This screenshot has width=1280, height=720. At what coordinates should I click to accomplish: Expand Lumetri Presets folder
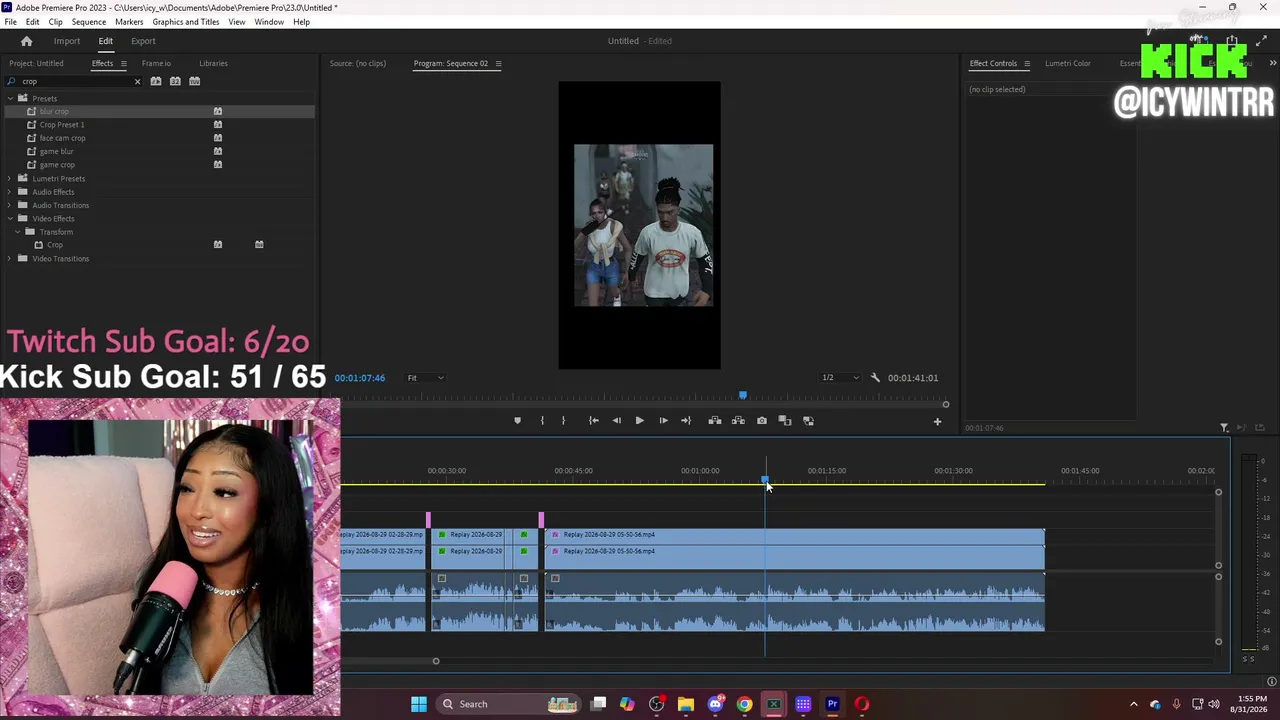10,178
